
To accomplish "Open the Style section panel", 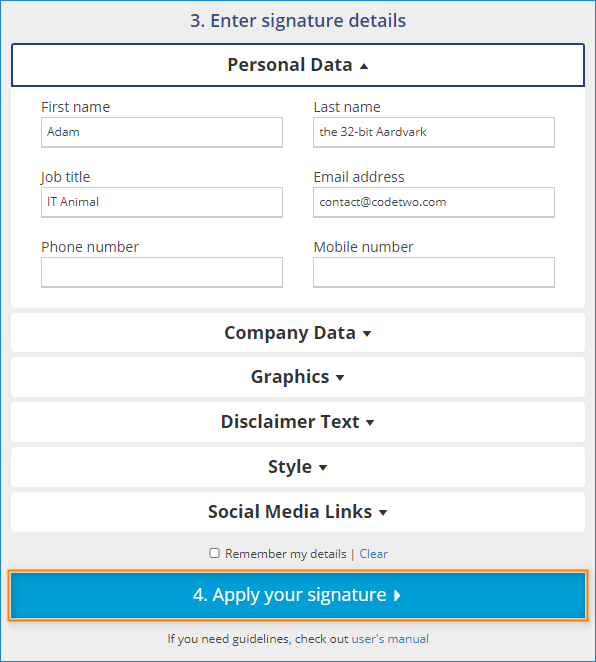I will (298, 467).
